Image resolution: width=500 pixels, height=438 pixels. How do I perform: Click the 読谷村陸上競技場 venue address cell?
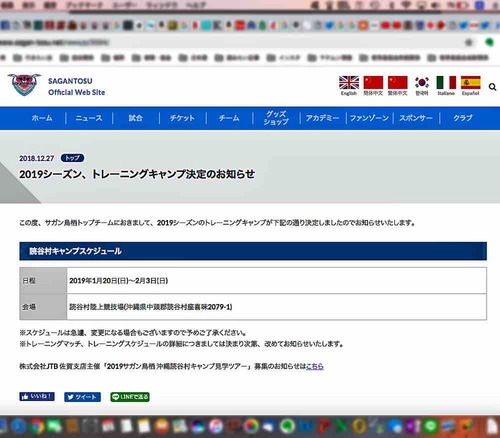tap(276, 307)
